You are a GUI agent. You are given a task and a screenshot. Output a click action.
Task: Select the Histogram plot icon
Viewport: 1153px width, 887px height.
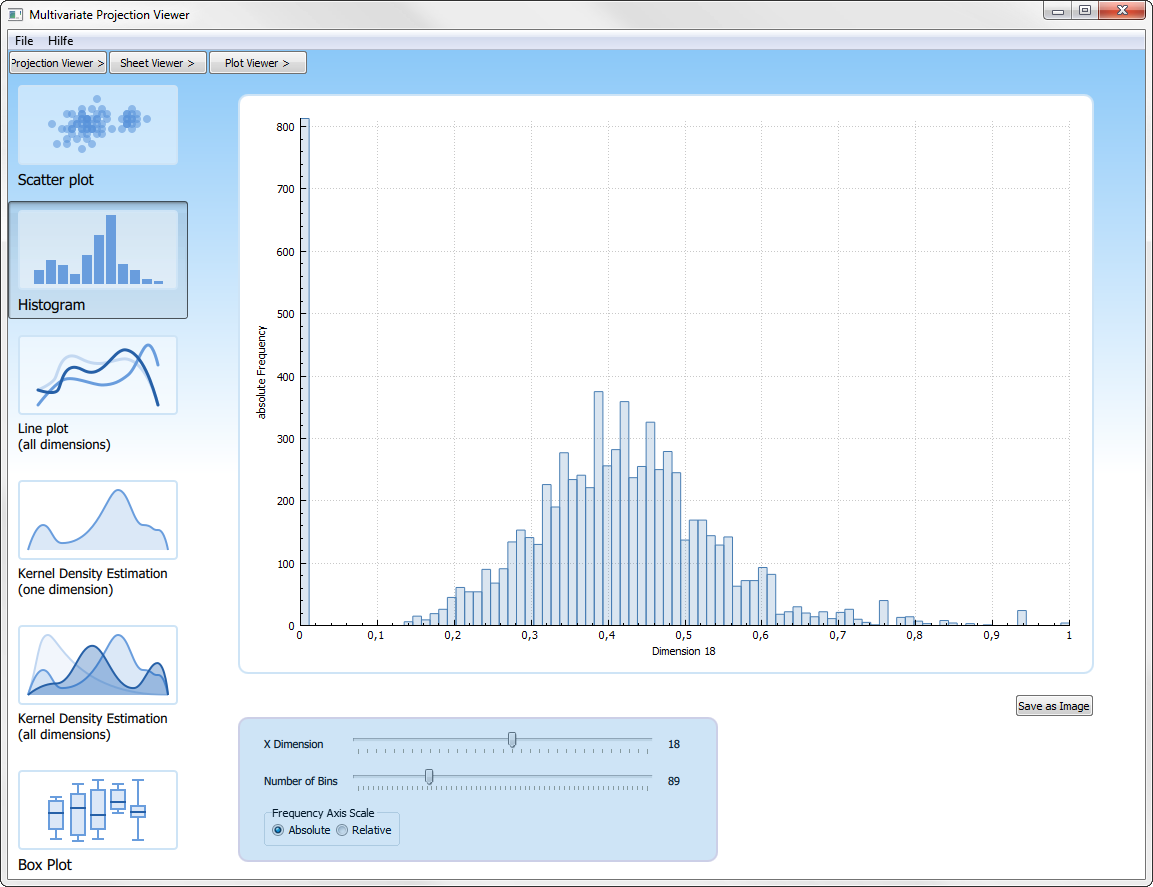tap(98, 250)
